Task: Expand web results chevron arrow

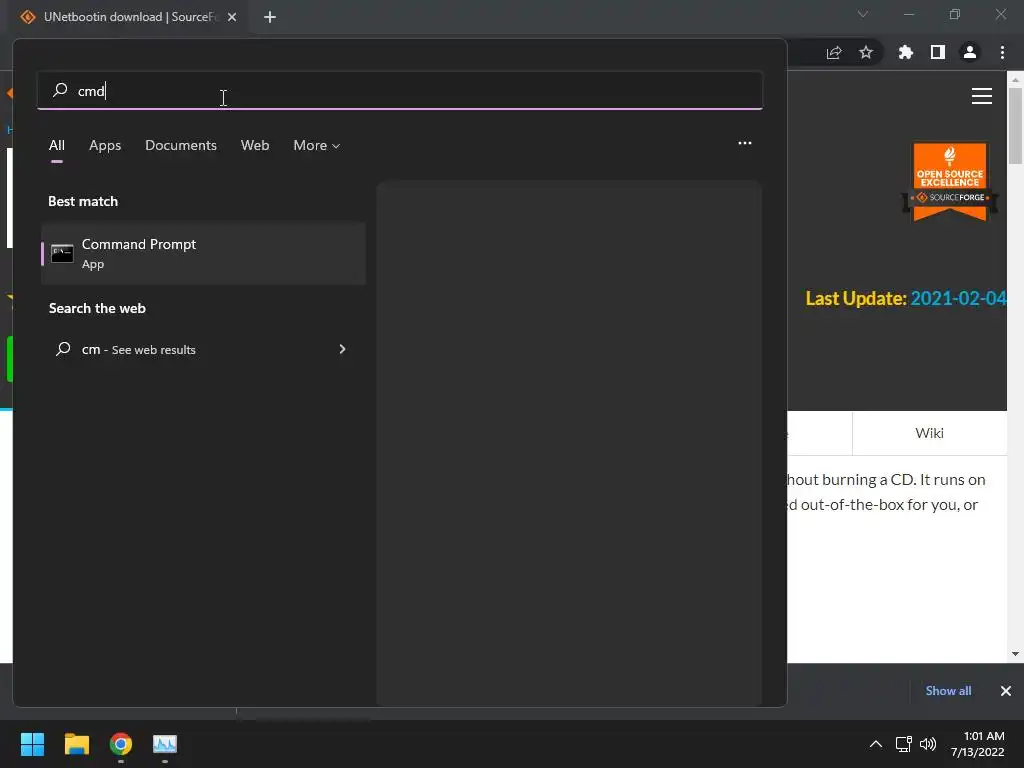Action: tap(342, 349)
